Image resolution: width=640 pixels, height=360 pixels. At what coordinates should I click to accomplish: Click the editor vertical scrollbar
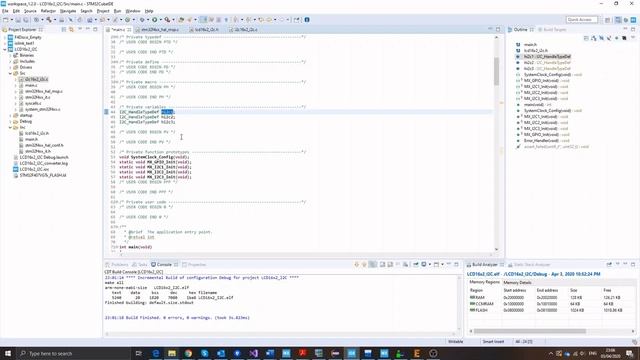tap(496, 71)
